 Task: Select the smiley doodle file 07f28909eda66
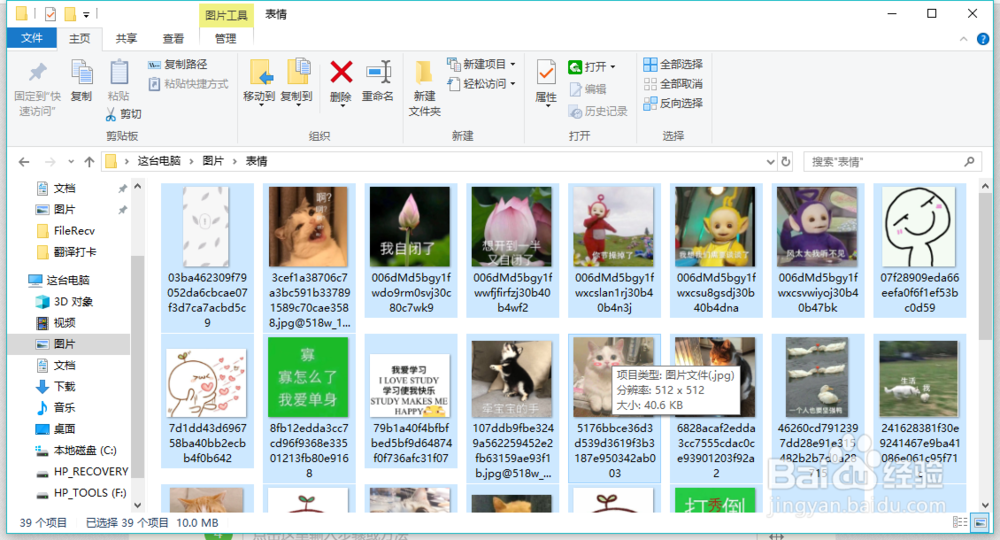point(919,226)
